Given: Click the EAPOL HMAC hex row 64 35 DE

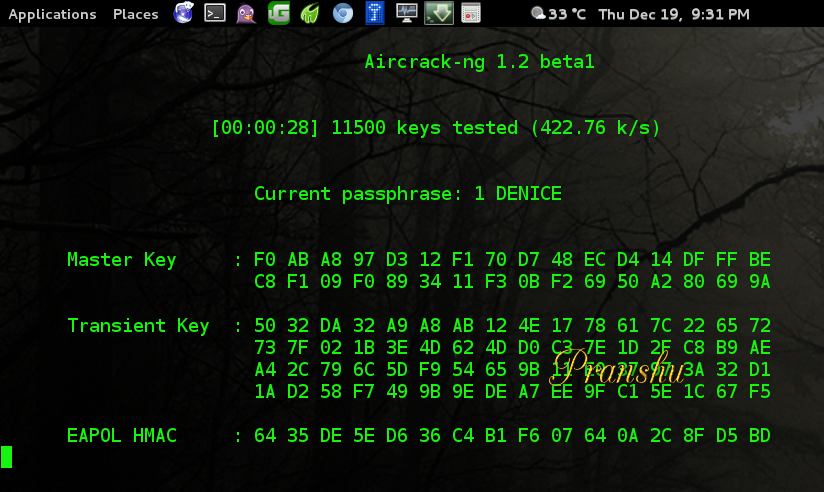Looking at the screenshot, I should [x=512, y=436].
